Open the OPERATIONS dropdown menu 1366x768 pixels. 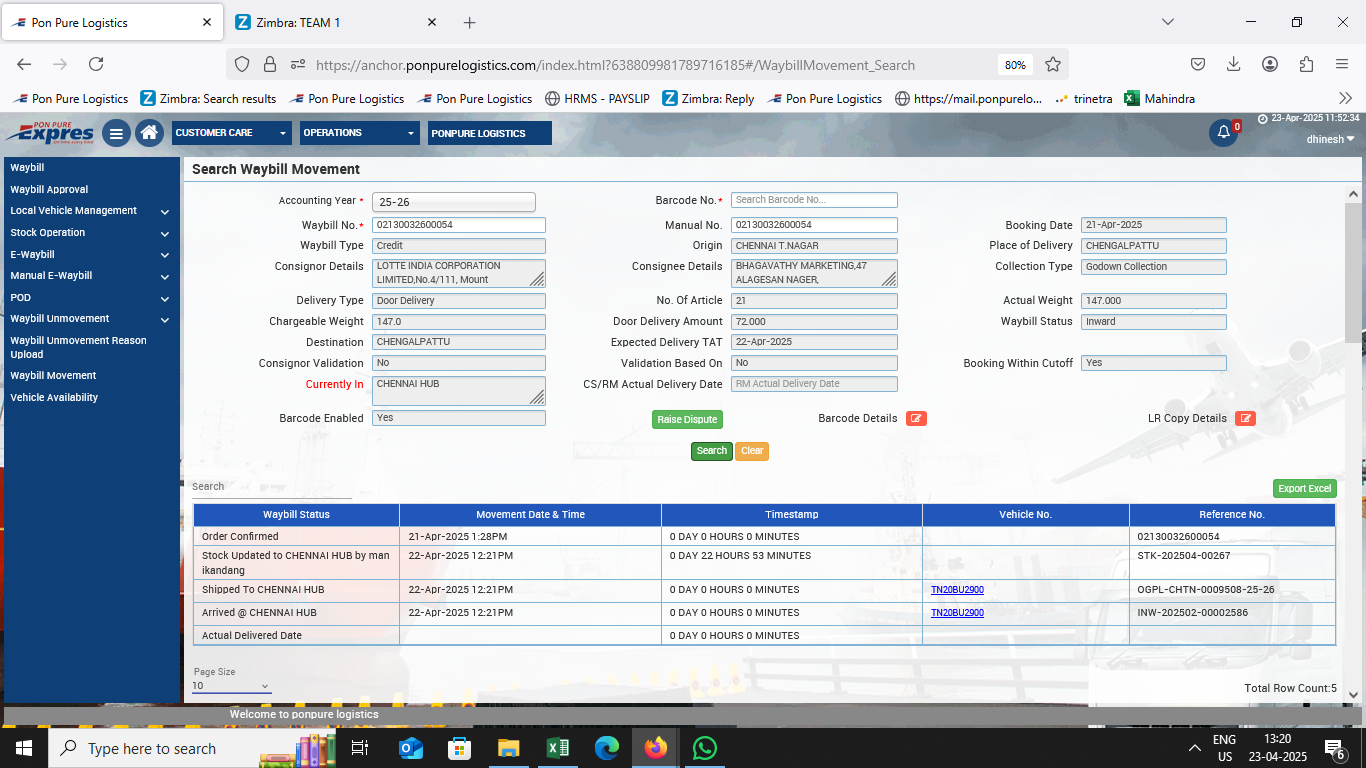tap(360, 133)
